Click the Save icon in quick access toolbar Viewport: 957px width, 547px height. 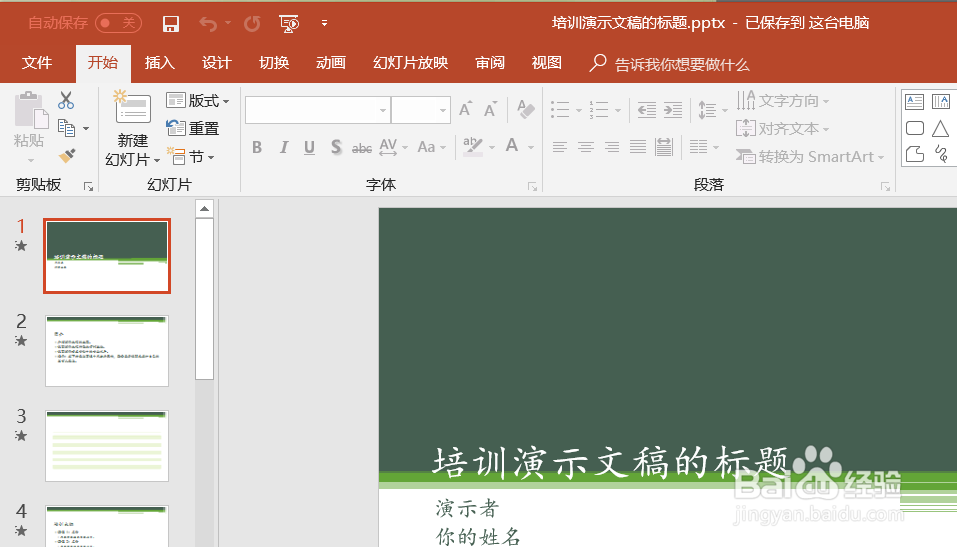pyautogui.click(x=170, y=24)
